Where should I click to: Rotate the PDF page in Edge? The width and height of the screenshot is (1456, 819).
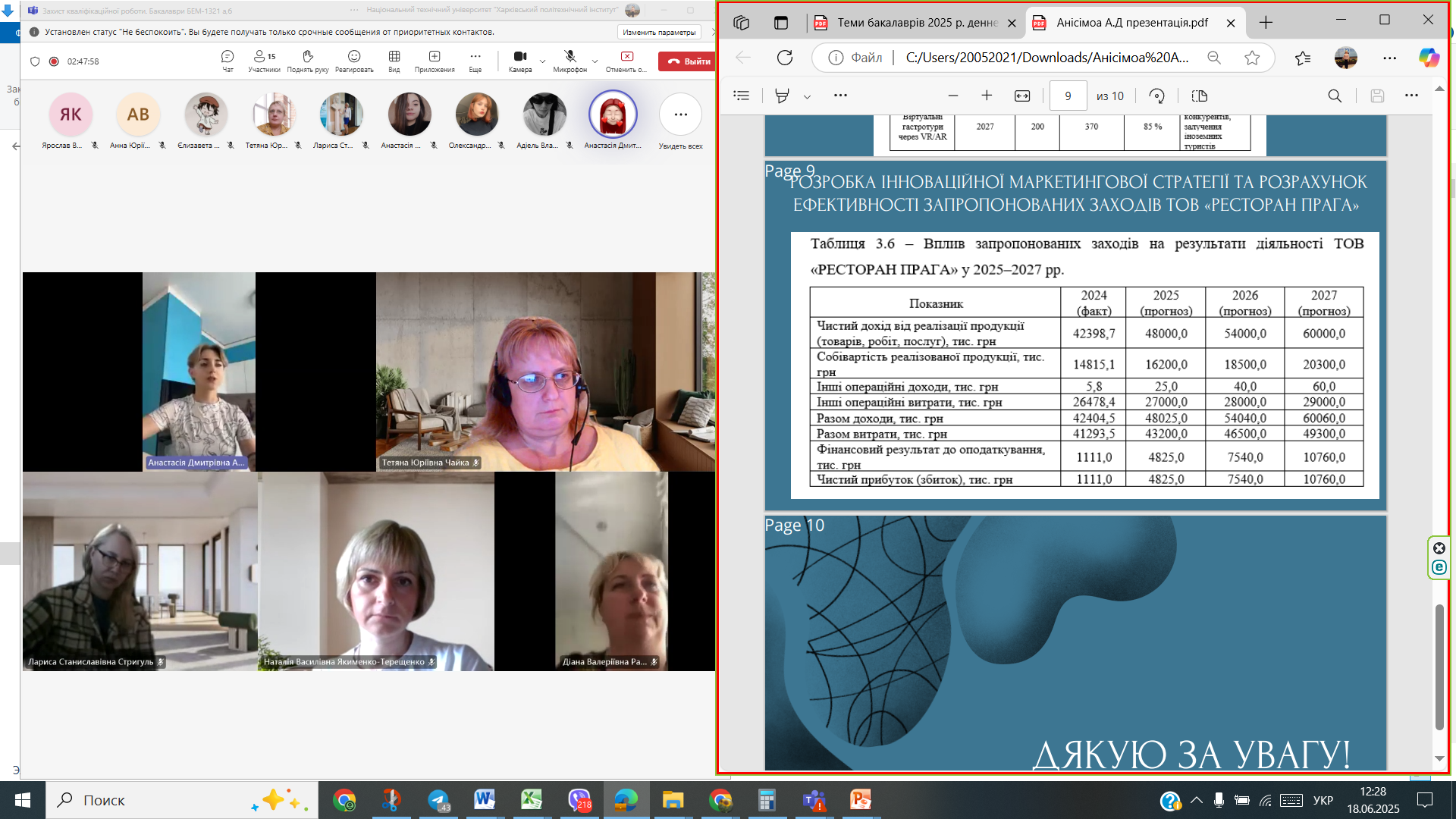coord(1156,96)
